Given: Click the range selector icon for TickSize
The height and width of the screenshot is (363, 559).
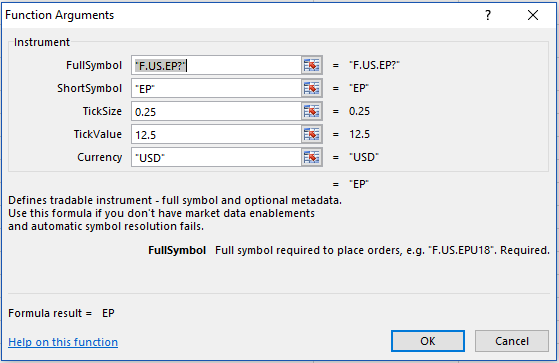Looking at the screenshot, I should pyautogui.click(x=312, y=111).
